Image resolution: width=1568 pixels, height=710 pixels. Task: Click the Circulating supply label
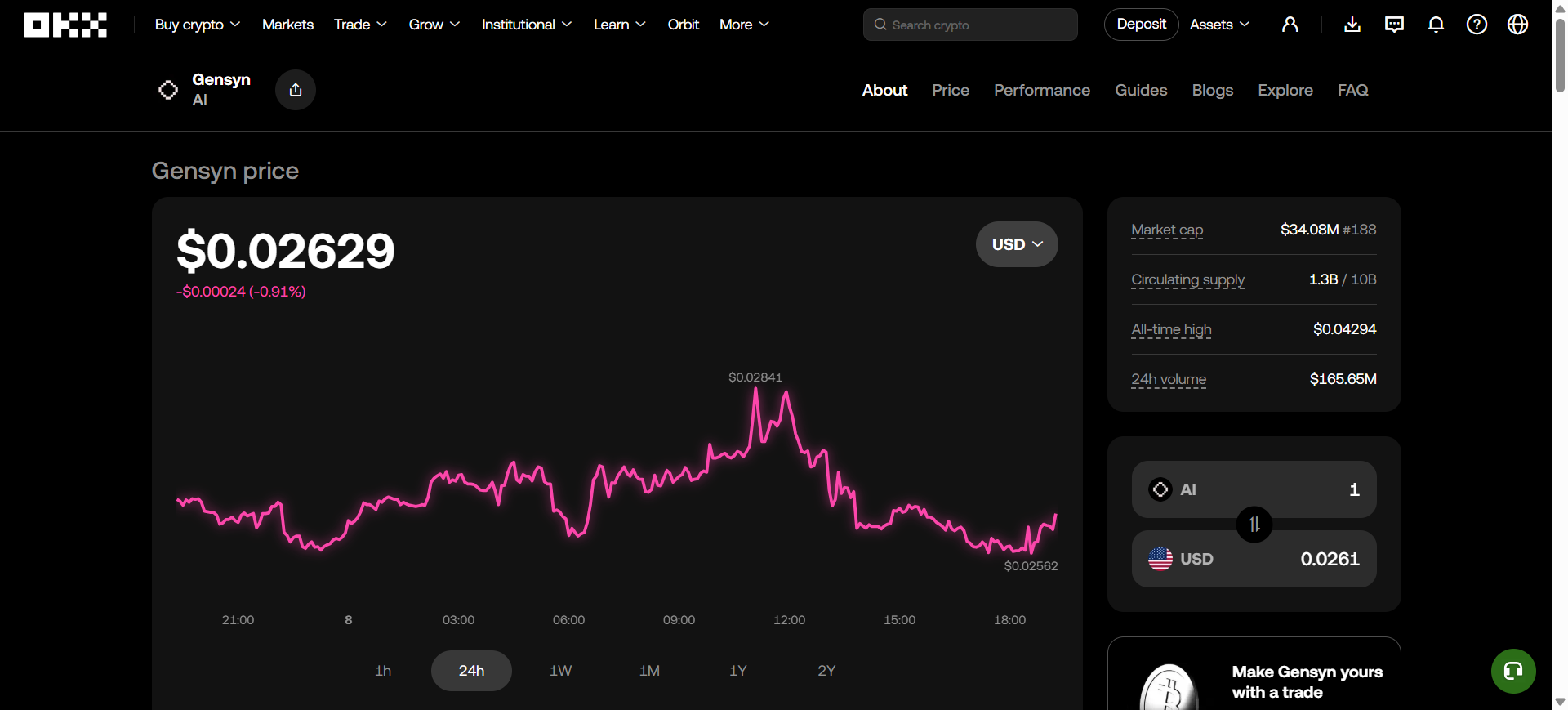tap(1187, 280)
